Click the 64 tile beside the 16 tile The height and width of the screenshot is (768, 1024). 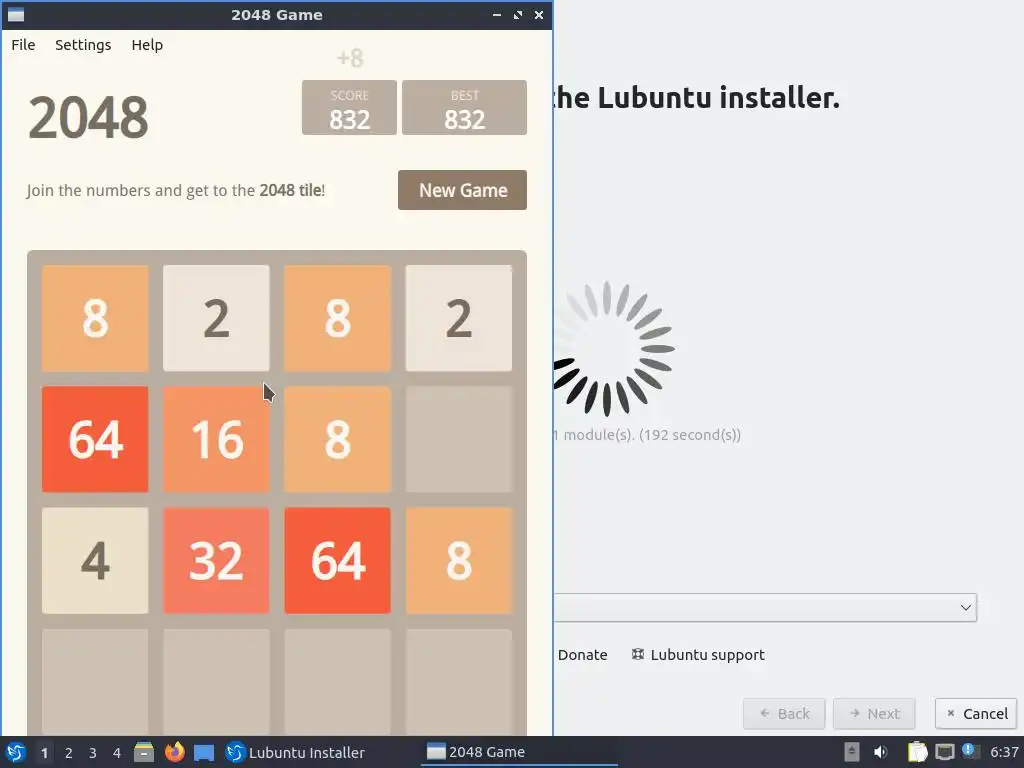pyautogui.click(x=95, y=439)
